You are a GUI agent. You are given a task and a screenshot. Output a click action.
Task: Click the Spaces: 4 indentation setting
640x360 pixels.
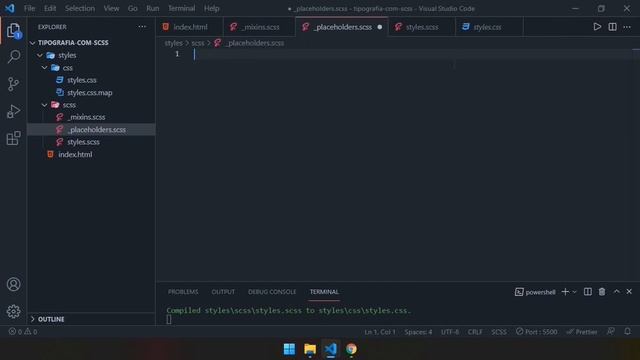coord(418,332)
